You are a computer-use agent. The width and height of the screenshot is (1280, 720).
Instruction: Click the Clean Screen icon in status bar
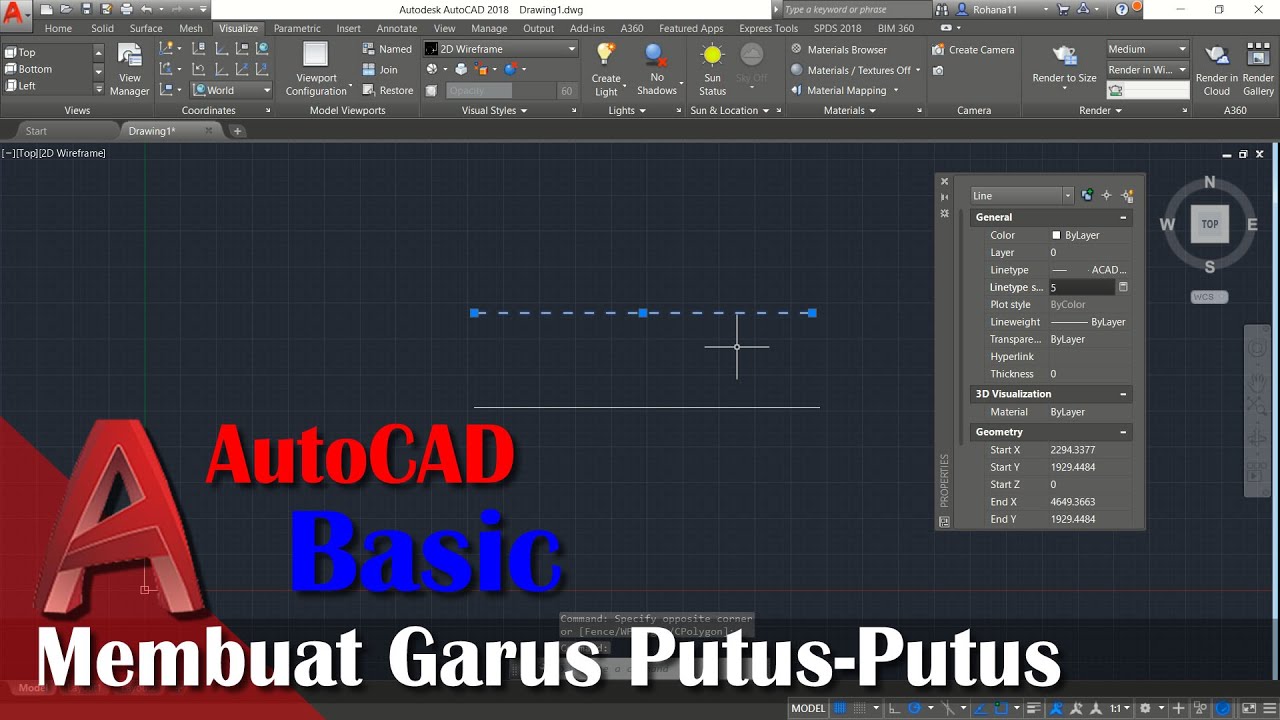(x=1249, y=708)
